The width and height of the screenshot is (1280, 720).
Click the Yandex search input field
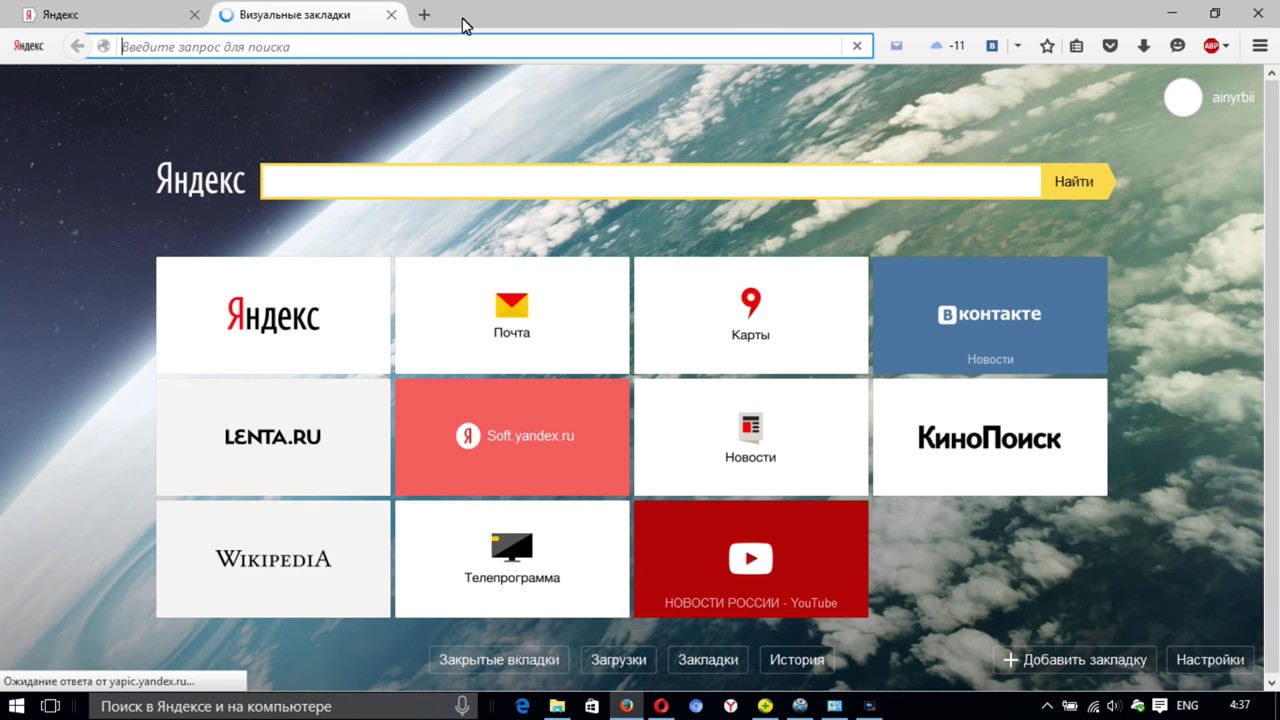point(651,182)
